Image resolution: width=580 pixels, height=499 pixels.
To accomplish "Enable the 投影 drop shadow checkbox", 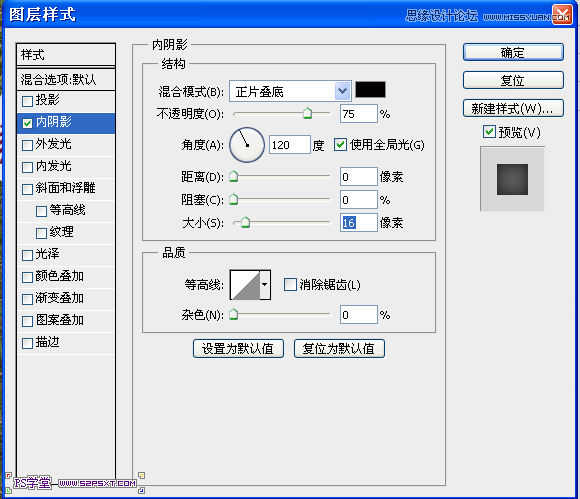I will pyautogui.click(x=27, y=101).
